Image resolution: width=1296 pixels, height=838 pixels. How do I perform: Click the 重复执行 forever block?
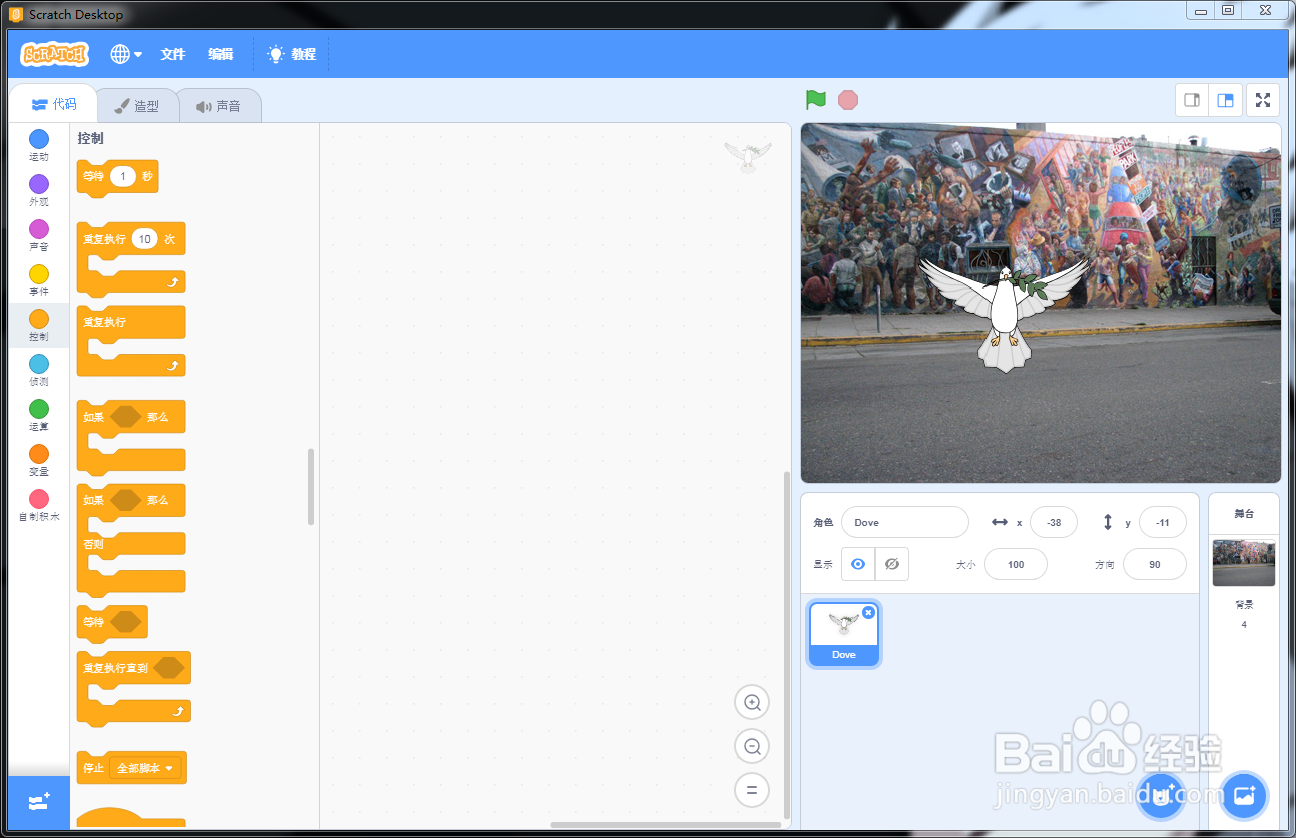pos(130,341)
